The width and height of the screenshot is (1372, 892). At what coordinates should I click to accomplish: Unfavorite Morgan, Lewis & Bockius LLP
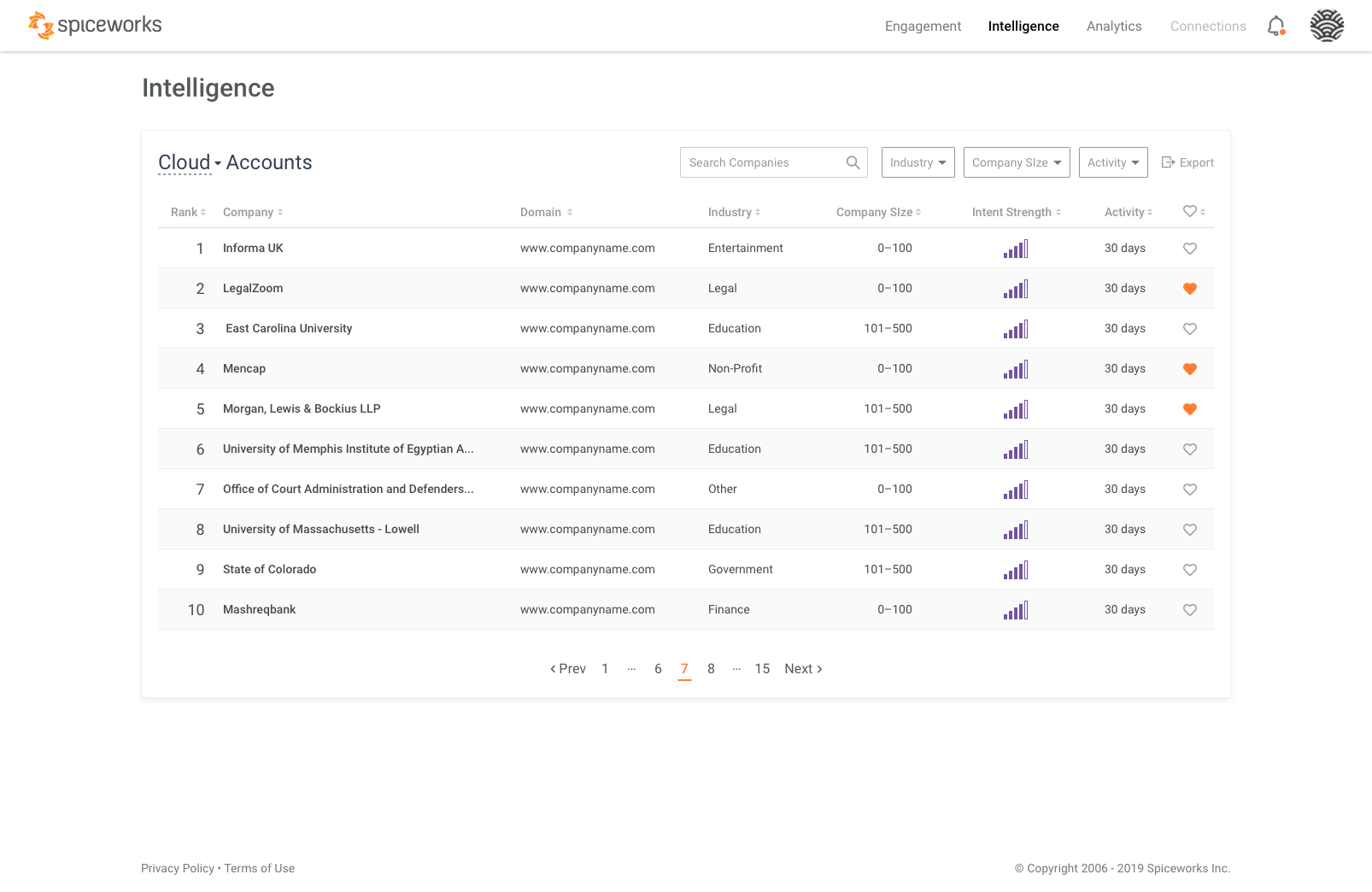pos(1190,409)
